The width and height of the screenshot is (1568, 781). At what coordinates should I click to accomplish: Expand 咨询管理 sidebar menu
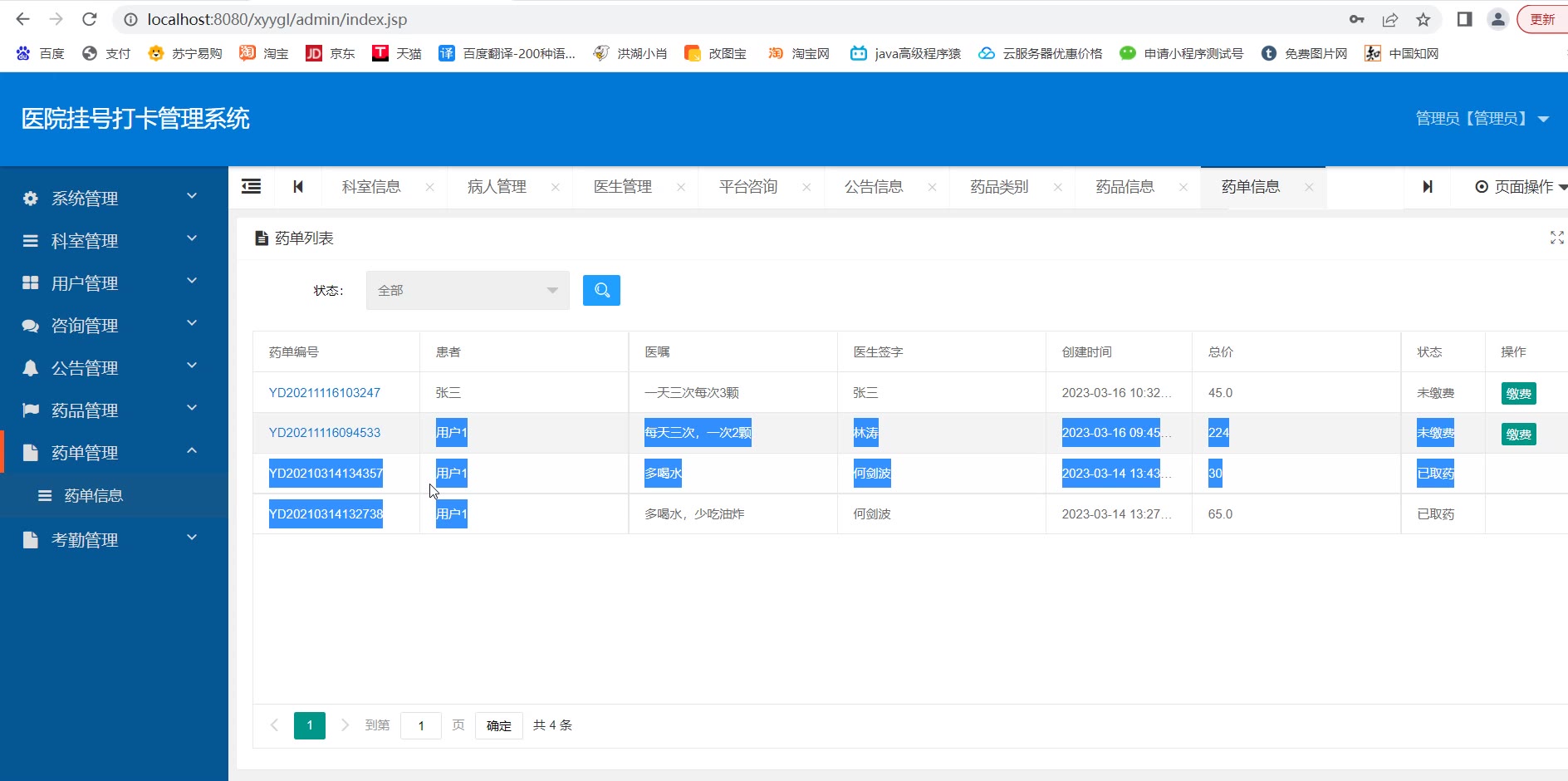[x=114, y=325]
